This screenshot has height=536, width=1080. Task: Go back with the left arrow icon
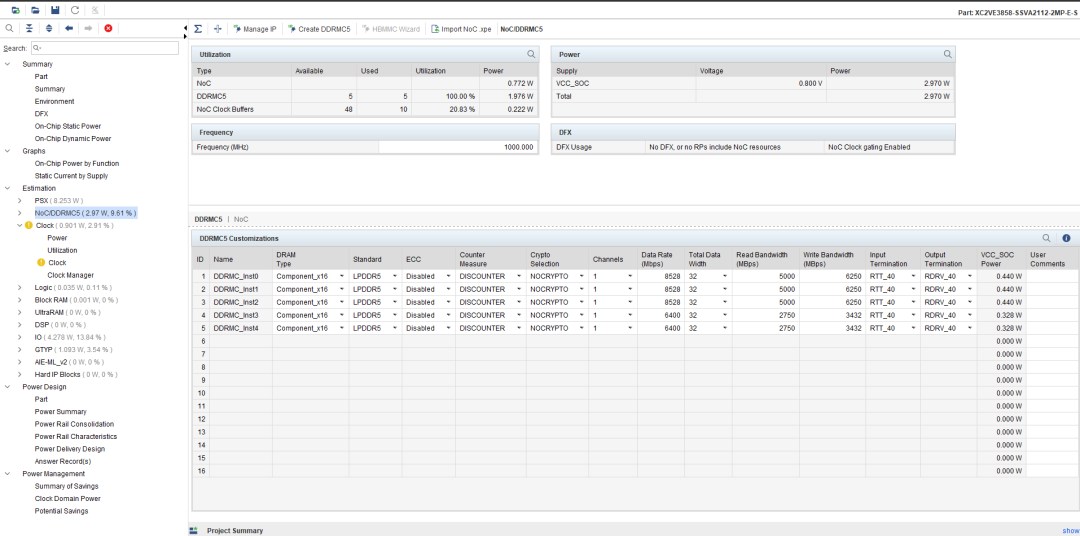click(x=69, y=28)
